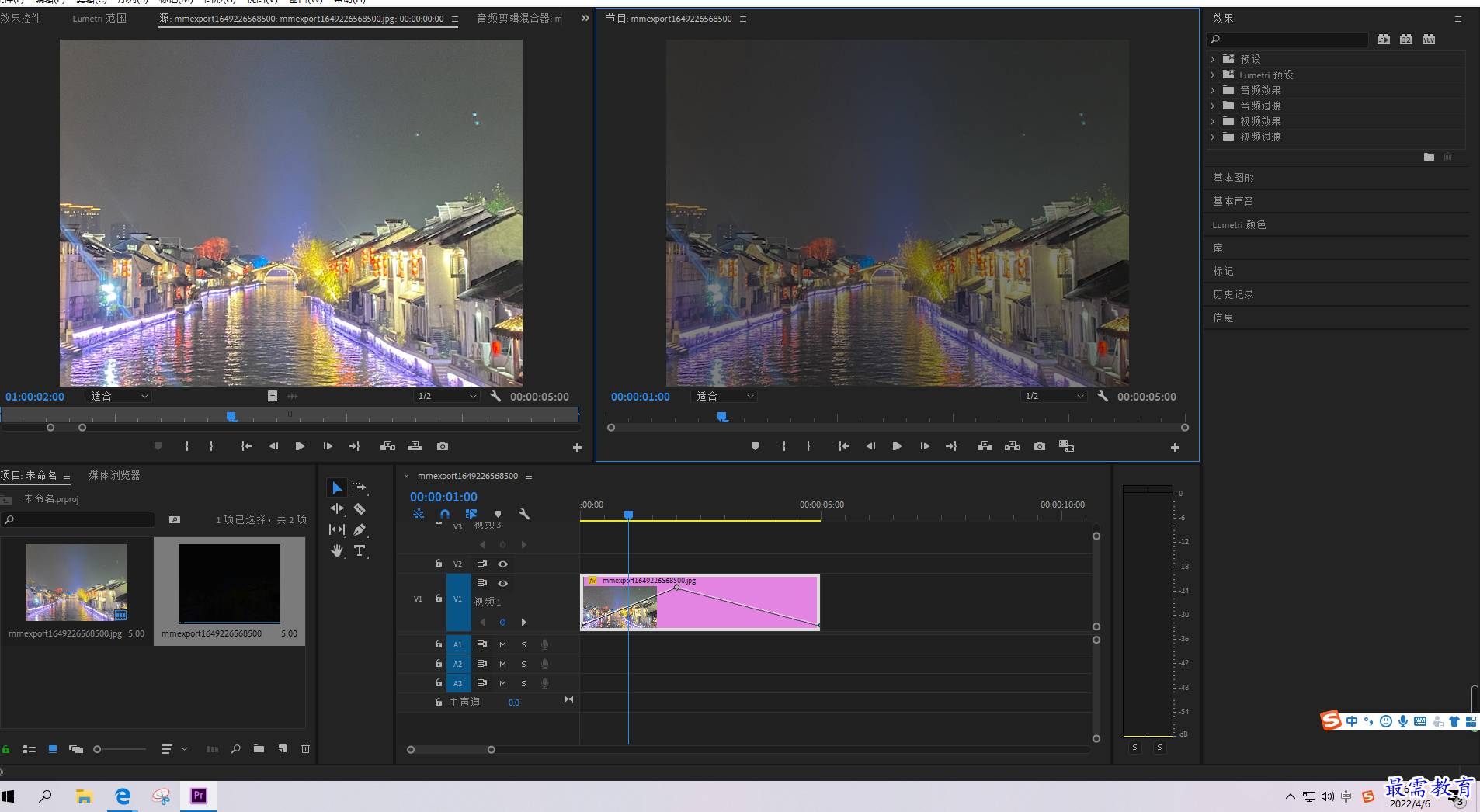The height and width of the screenshot is (812, 1480).
Task: Select the Selection tool arrow
Action: [x=336, y=488]
